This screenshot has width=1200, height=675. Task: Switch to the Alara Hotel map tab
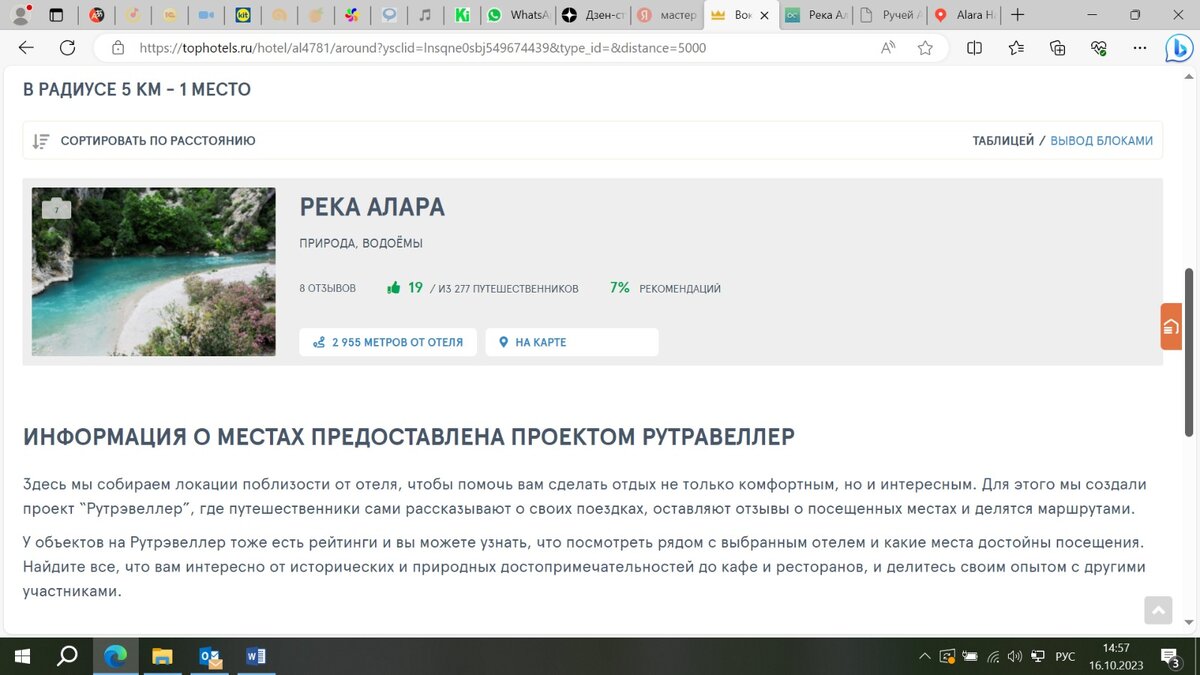point(963,15)
